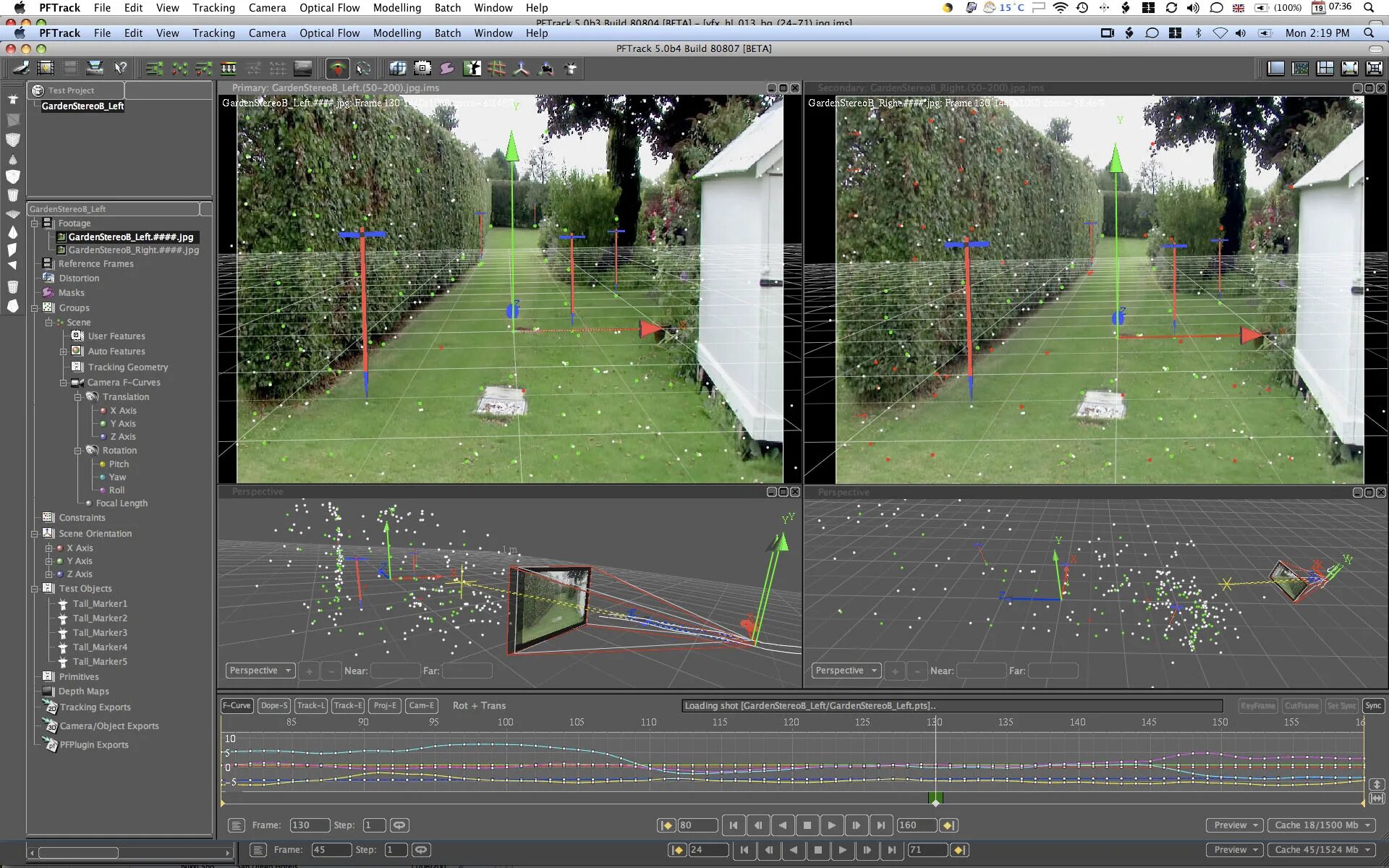
Task: Click the camera solve icon in toolbar
Action: [337, 68]
